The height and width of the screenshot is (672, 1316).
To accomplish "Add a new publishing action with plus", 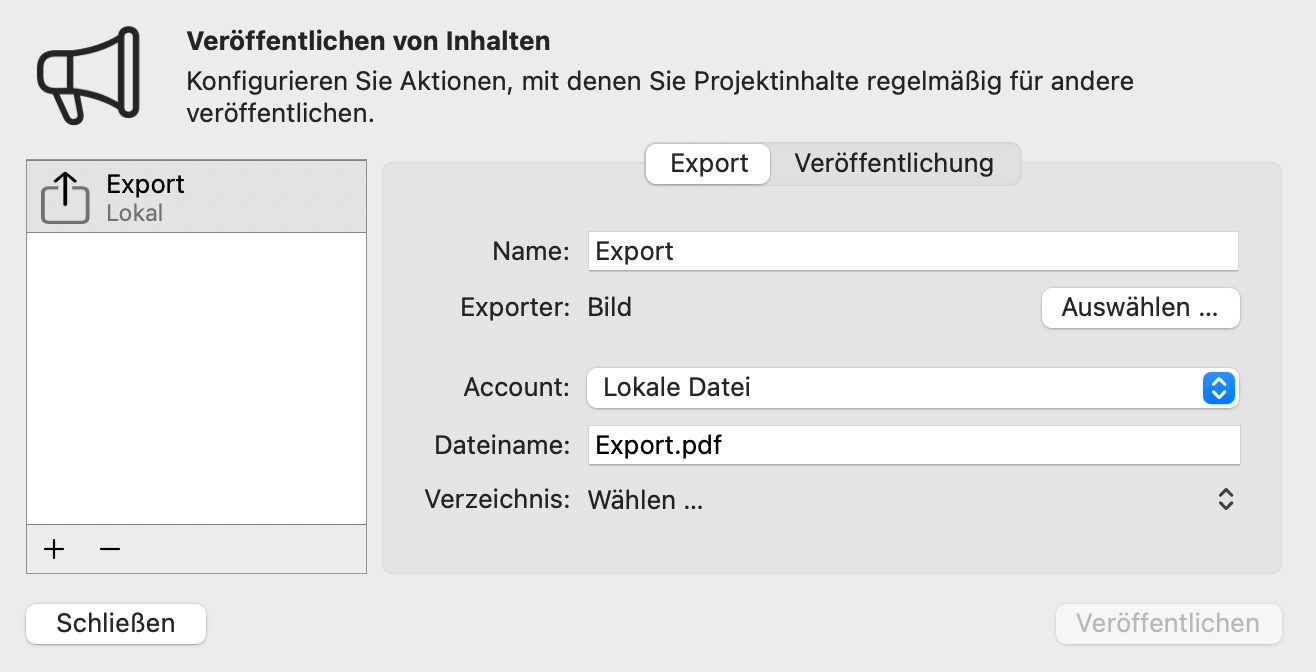I will point(54,549).
